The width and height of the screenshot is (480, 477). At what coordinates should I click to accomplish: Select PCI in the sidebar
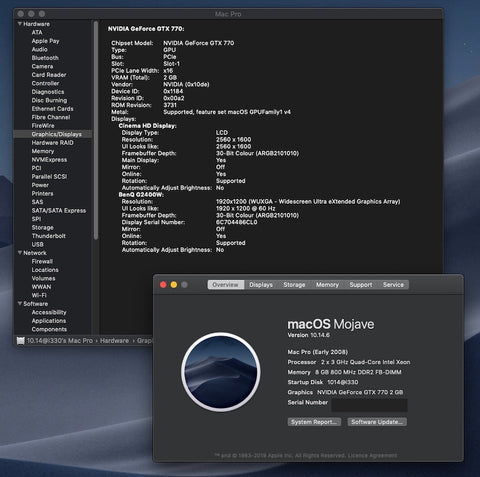[36, 168]
